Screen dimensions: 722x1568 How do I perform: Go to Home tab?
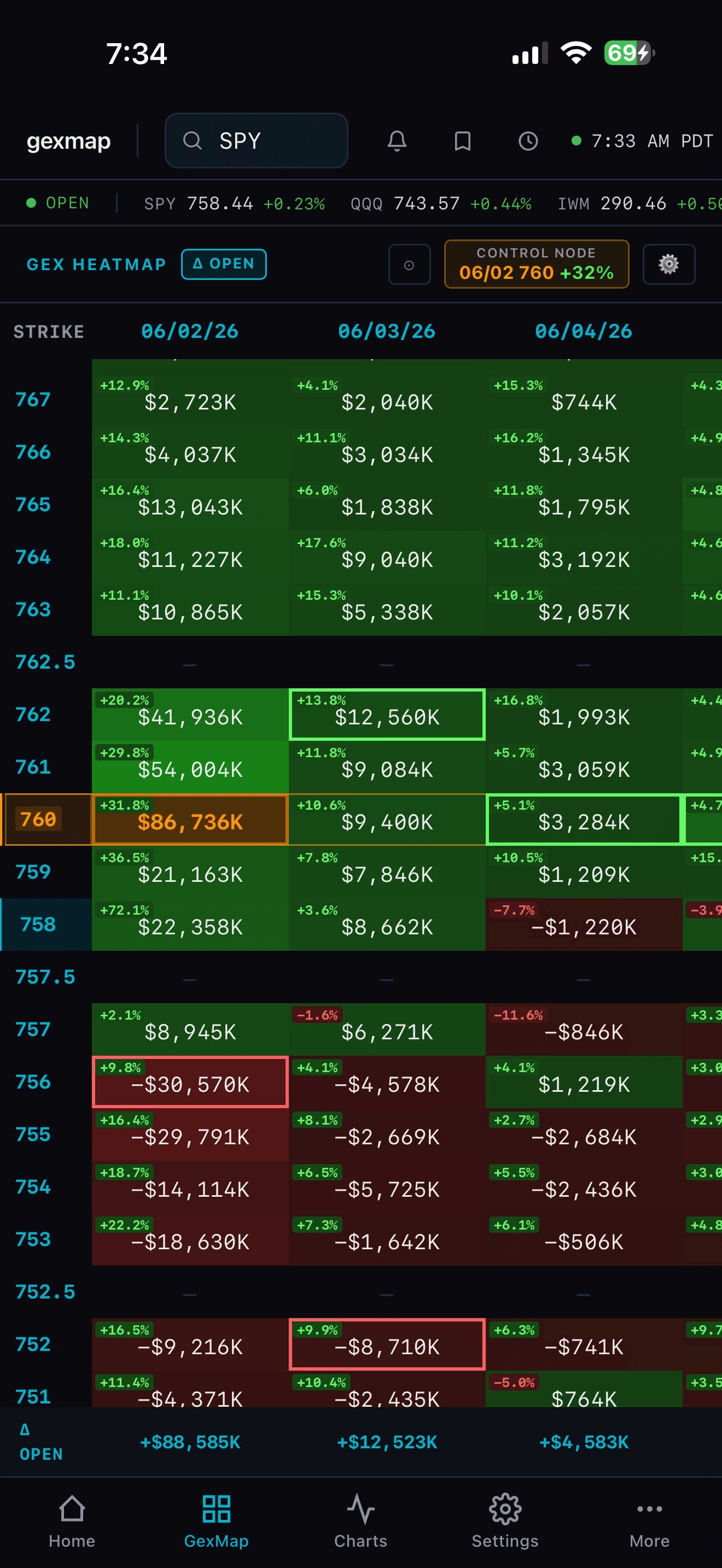point(72,1521)
